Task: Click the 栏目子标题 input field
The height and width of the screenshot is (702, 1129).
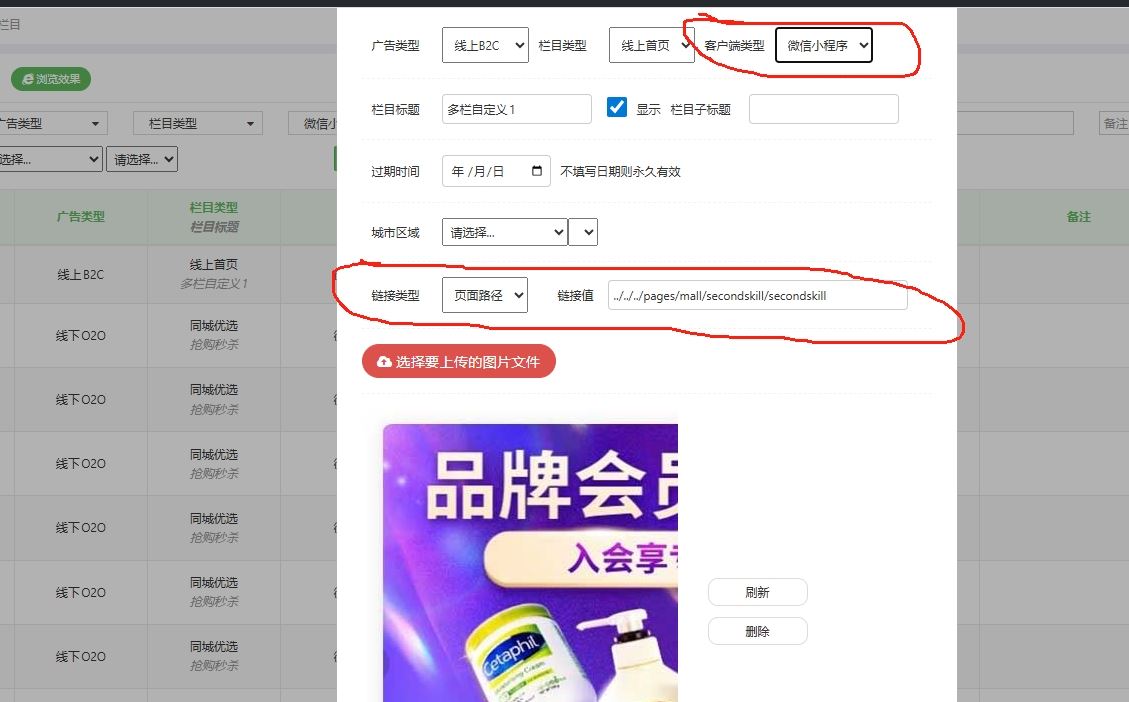Action: 823,109
